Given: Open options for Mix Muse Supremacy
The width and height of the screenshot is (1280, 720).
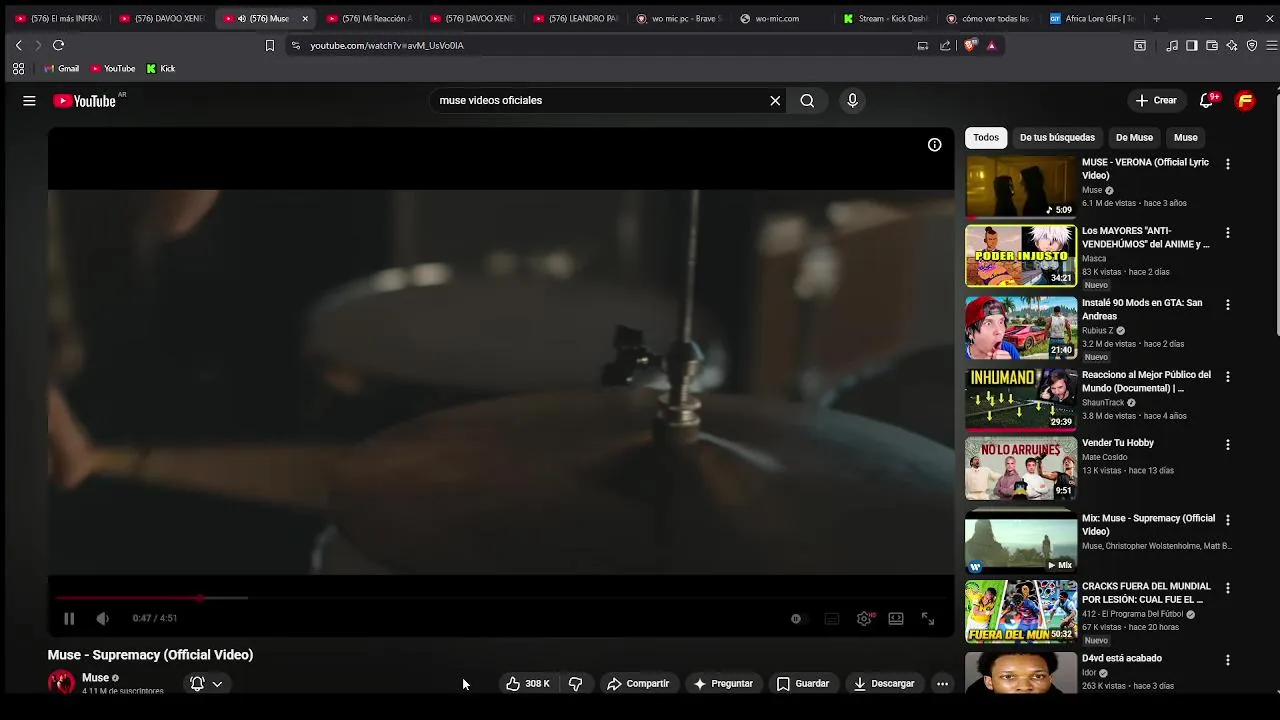Looking at the screenshot, I should coord(1228,520).
